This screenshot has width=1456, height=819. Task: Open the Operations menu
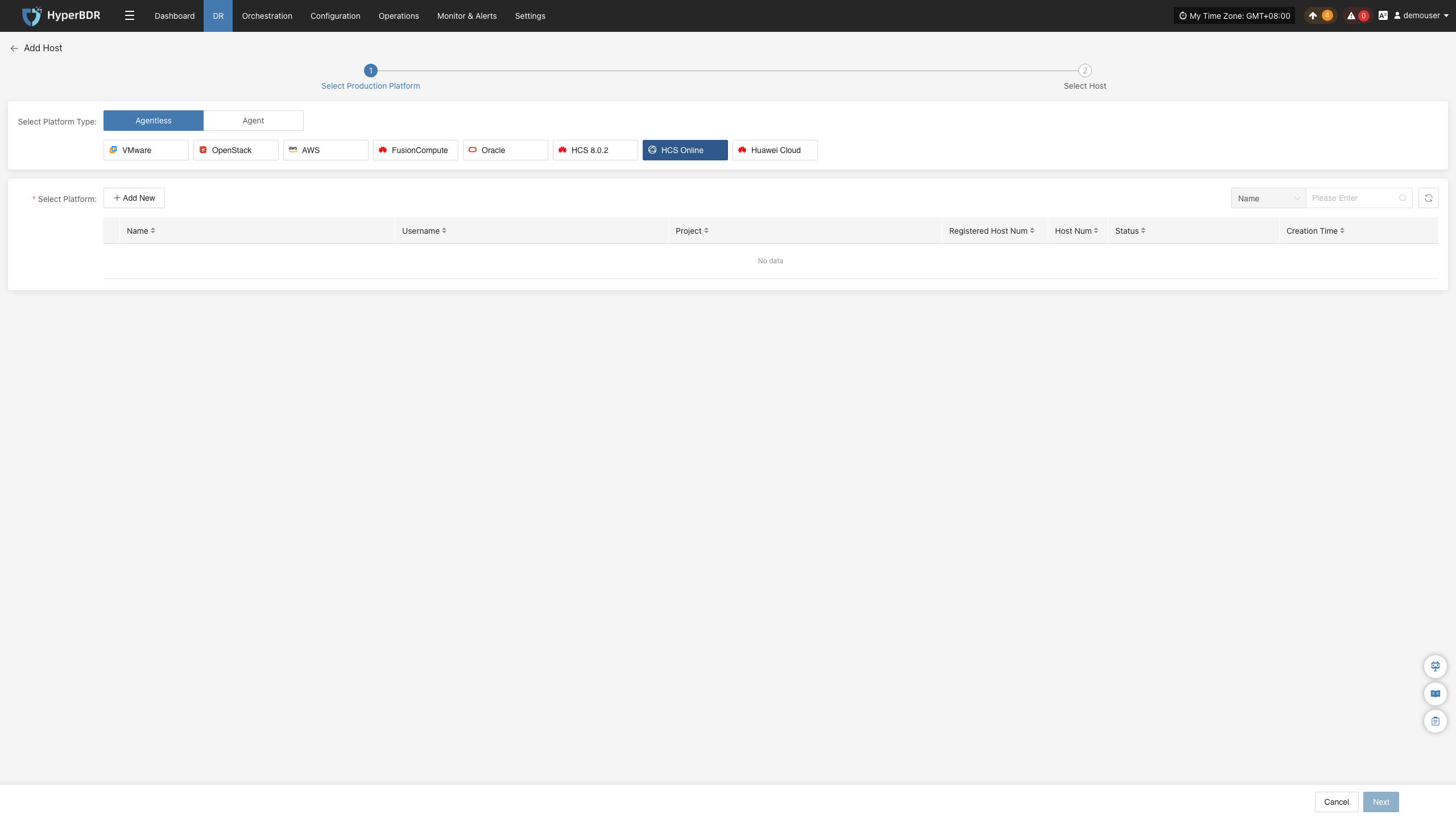click(399, 16)
